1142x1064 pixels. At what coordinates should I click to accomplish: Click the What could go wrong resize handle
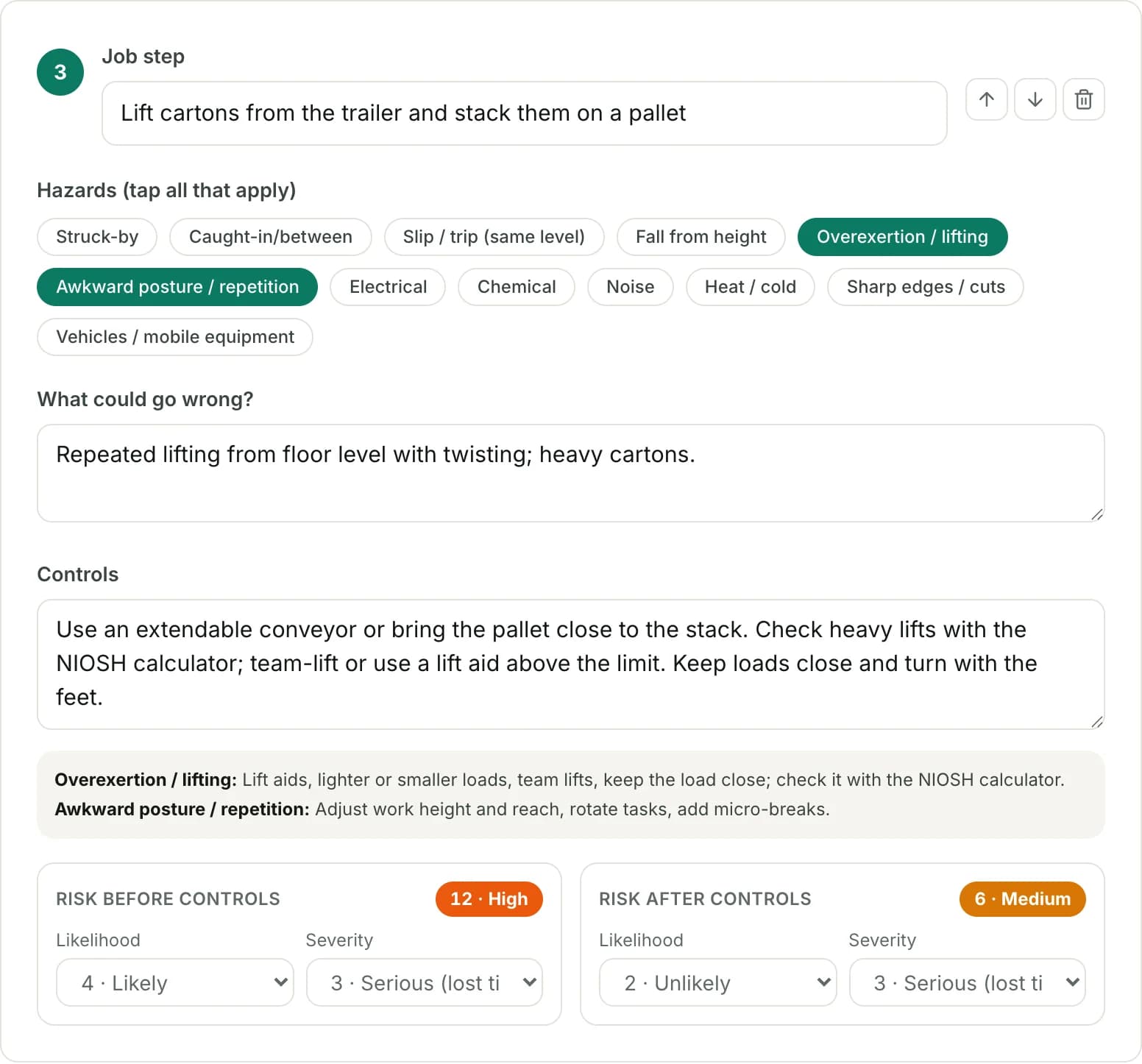point(1096,514)
